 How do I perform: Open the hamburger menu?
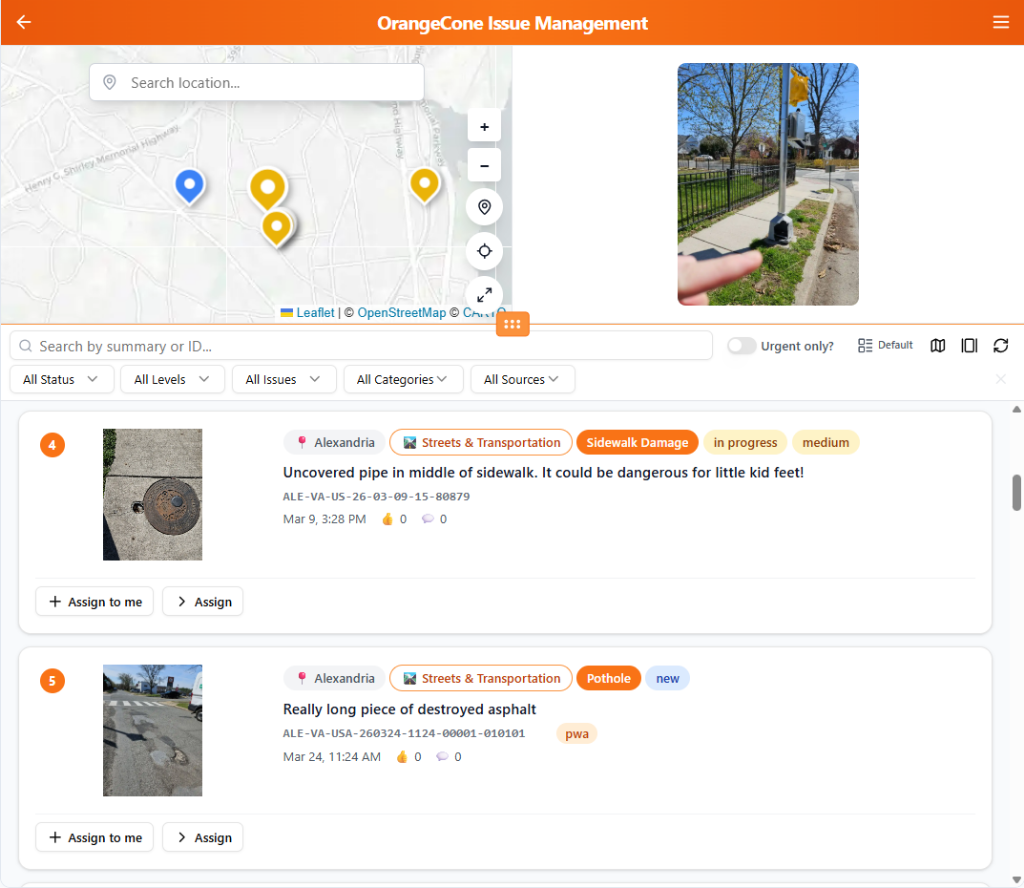coord(1000,22)
